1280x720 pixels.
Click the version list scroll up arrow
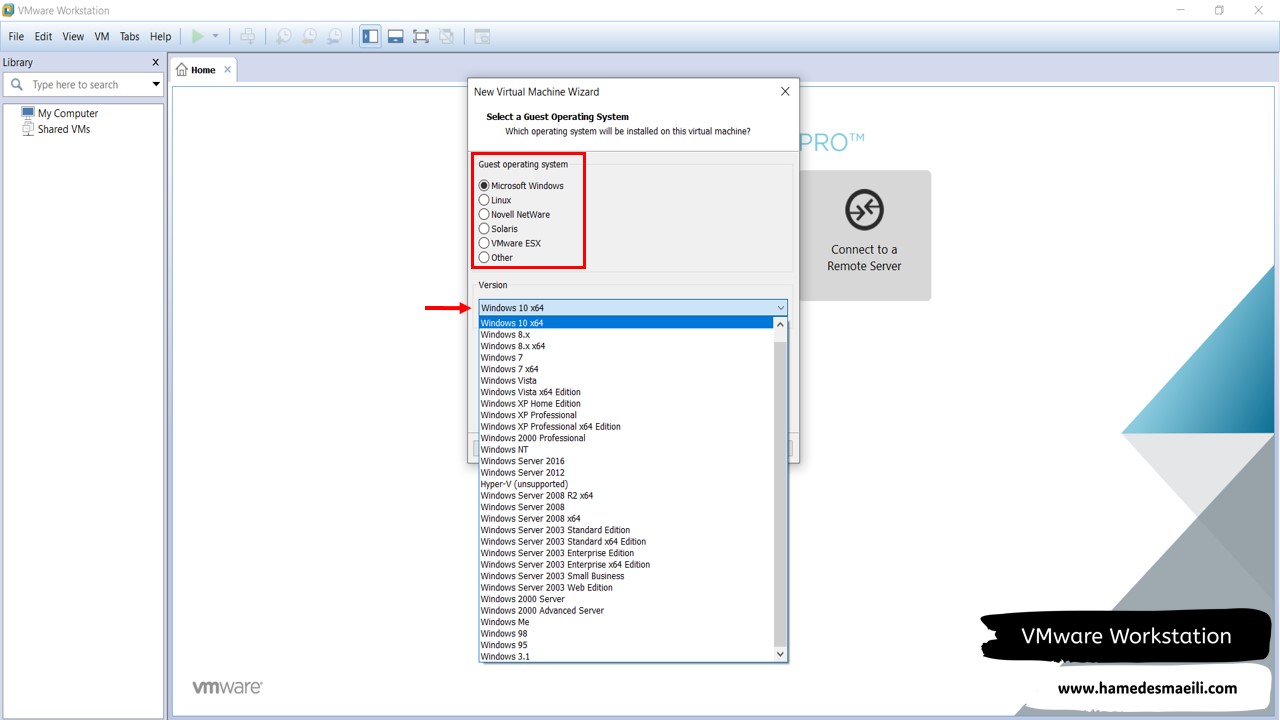point(781,324)
